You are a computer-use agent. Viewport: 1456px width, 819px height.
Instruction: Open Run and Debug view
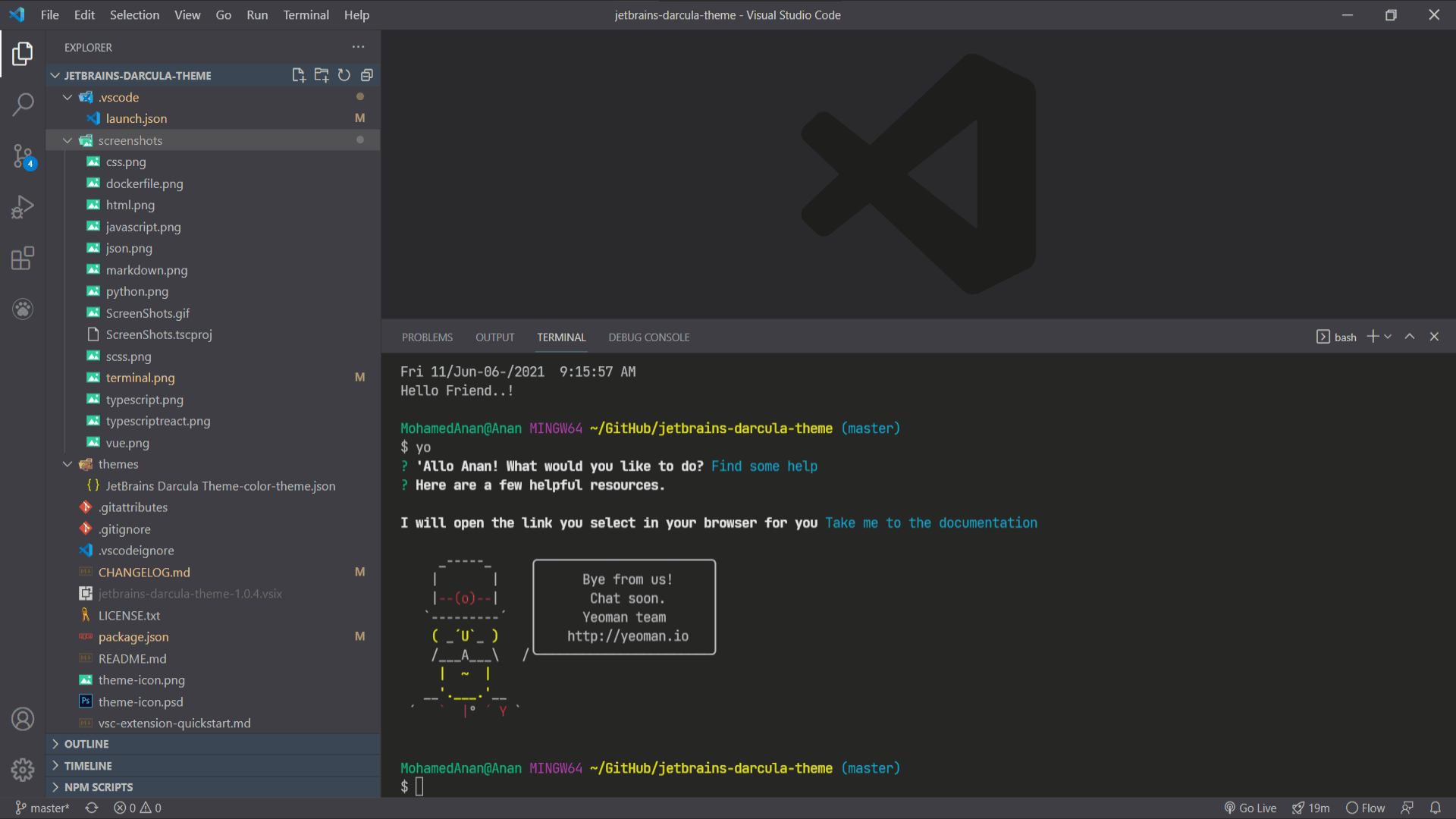23,206
